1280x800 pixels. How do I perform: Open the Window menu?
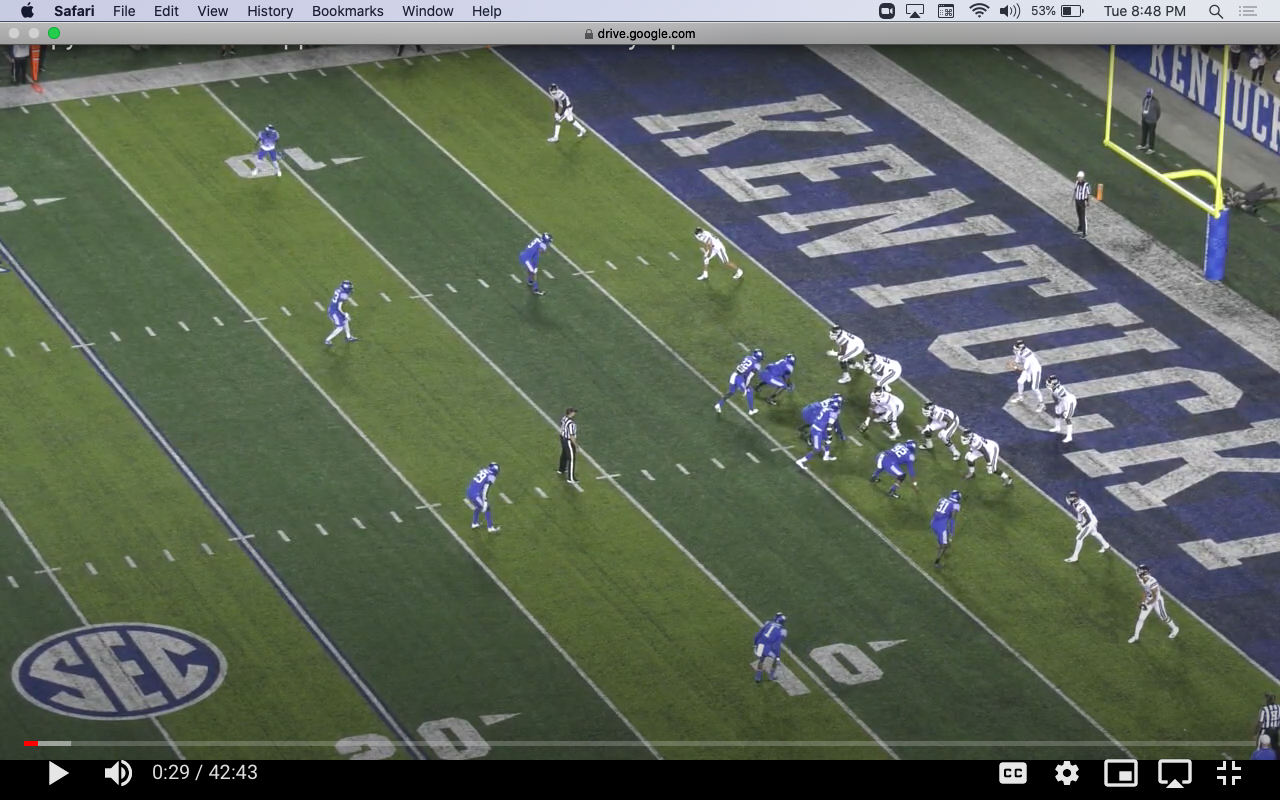coord(427,11)
